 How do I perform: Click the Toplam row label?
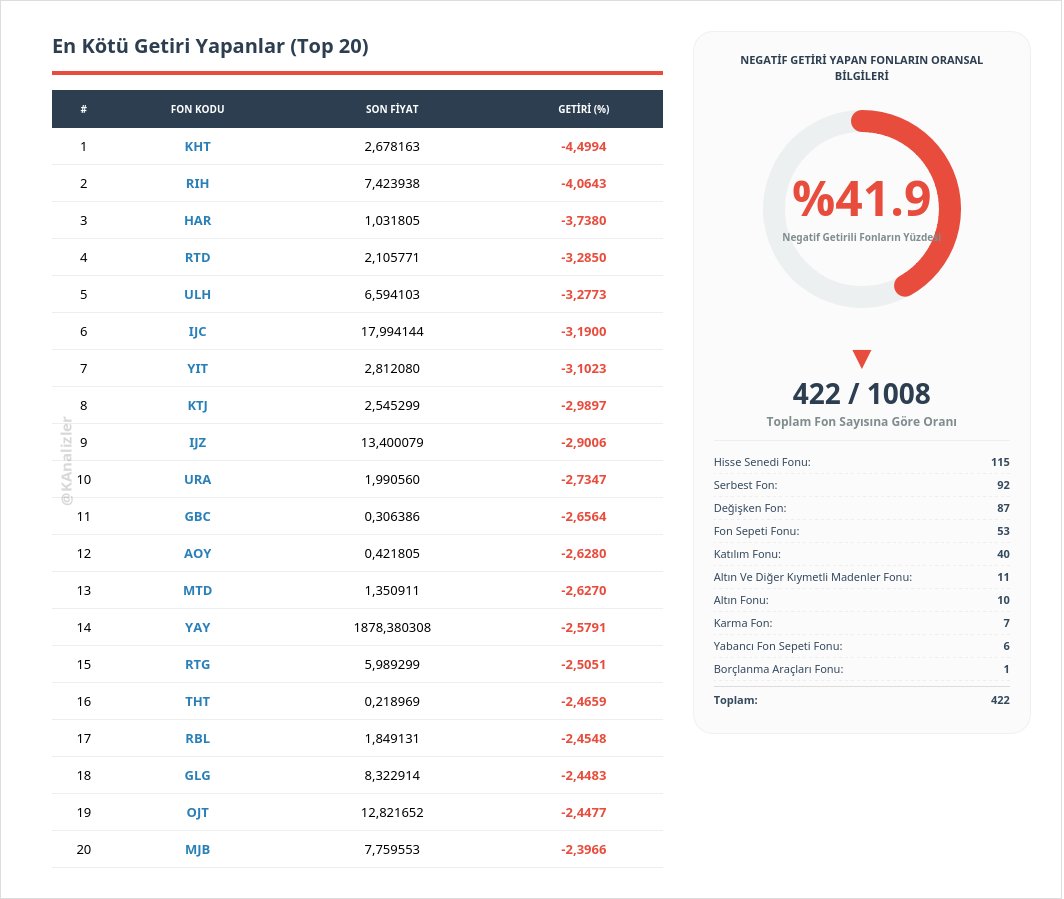736,700
